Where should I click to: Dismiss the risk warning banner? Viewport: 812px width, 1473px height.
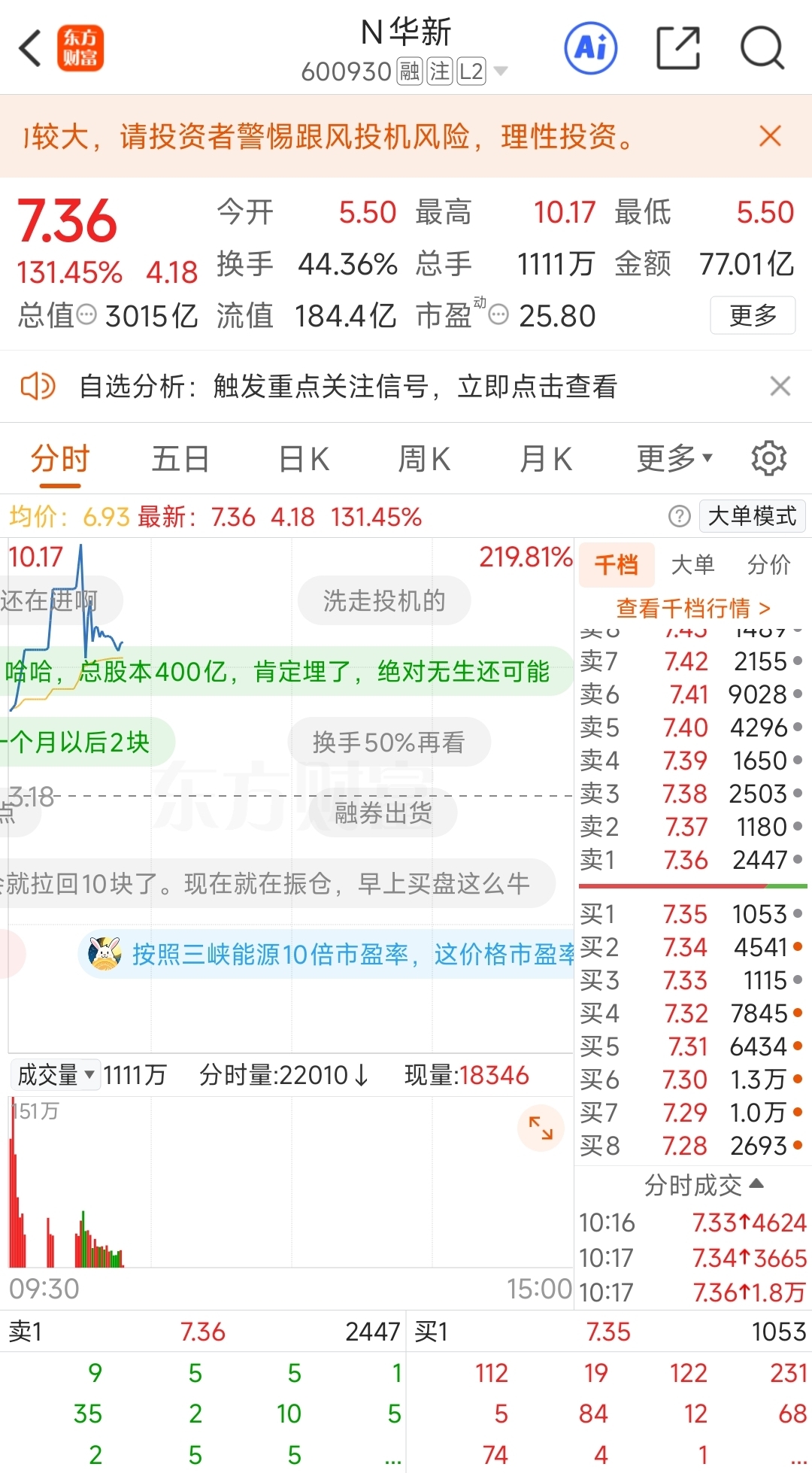pos(771,136)
